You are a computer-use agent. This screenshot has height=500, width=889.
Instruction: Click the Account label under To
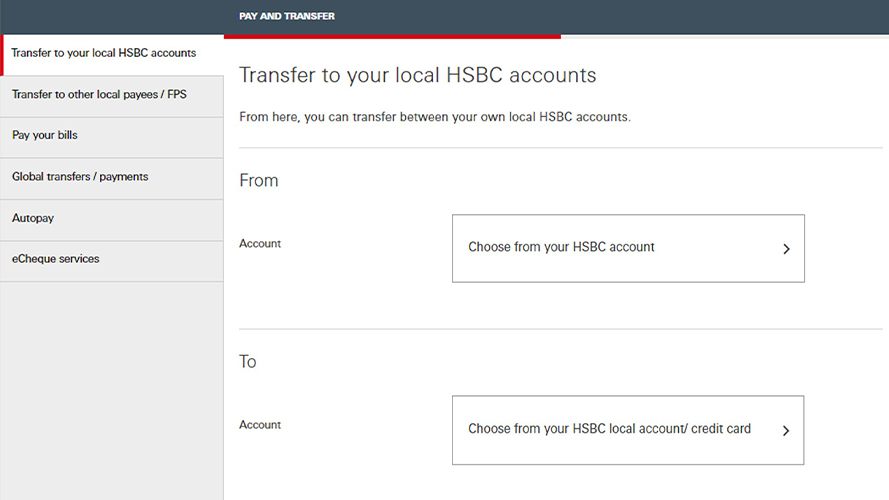click(260, 425)
